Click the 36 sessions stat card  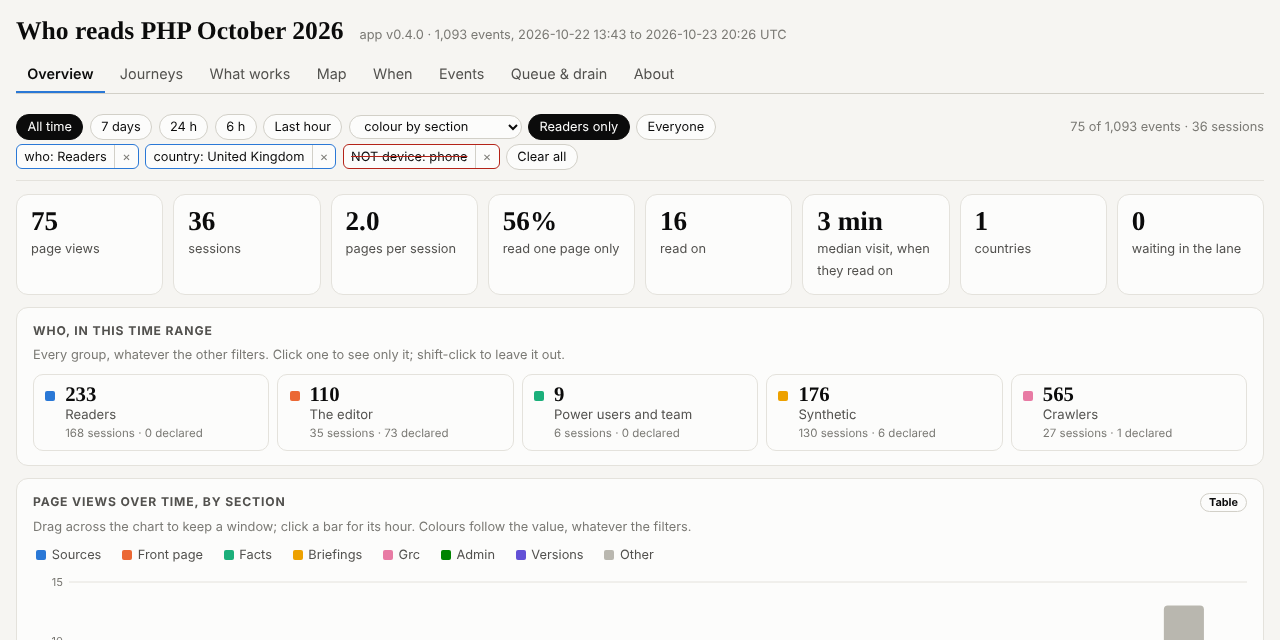tap(247, 244)
